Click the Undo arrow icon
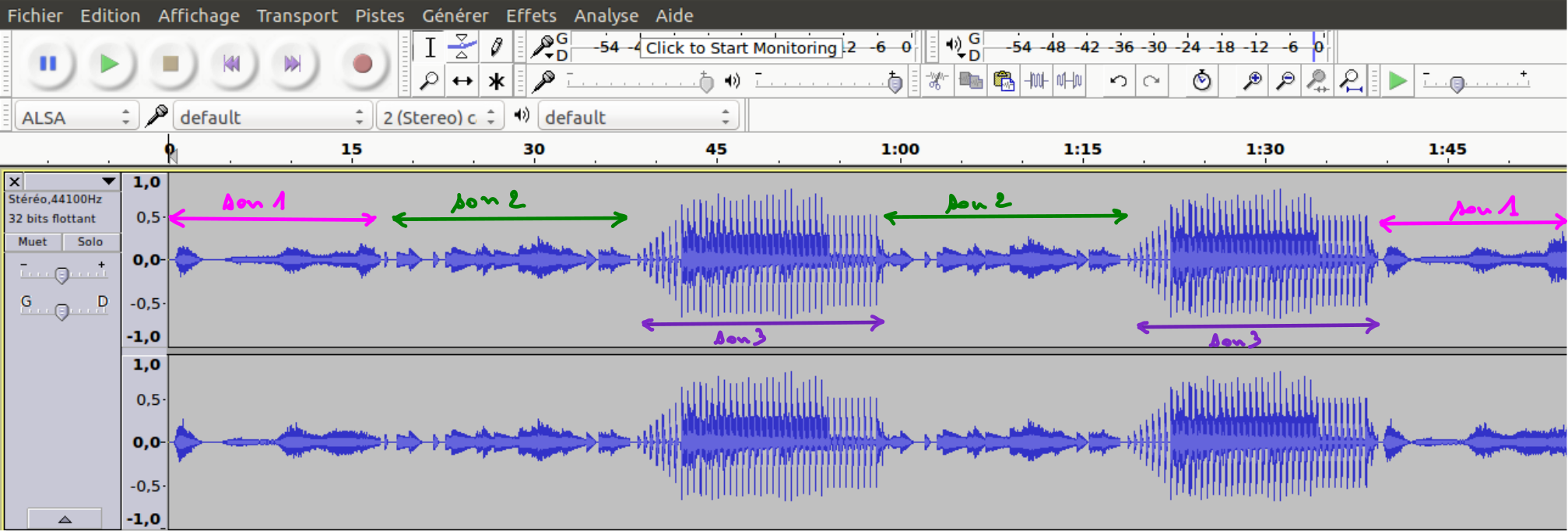The height and width of the screenshot is (531, 1568). tap(1118, 80)
